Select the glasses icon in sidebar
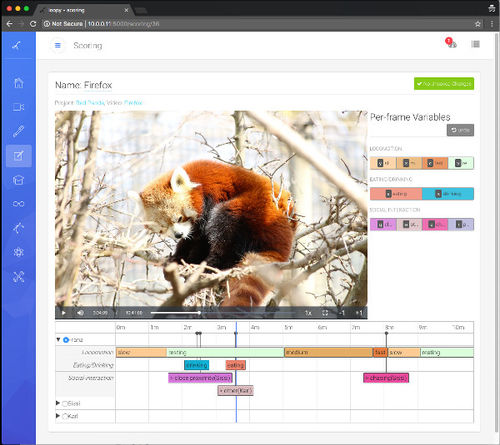This screenshot has width=500, height=445. pos(19,204)
